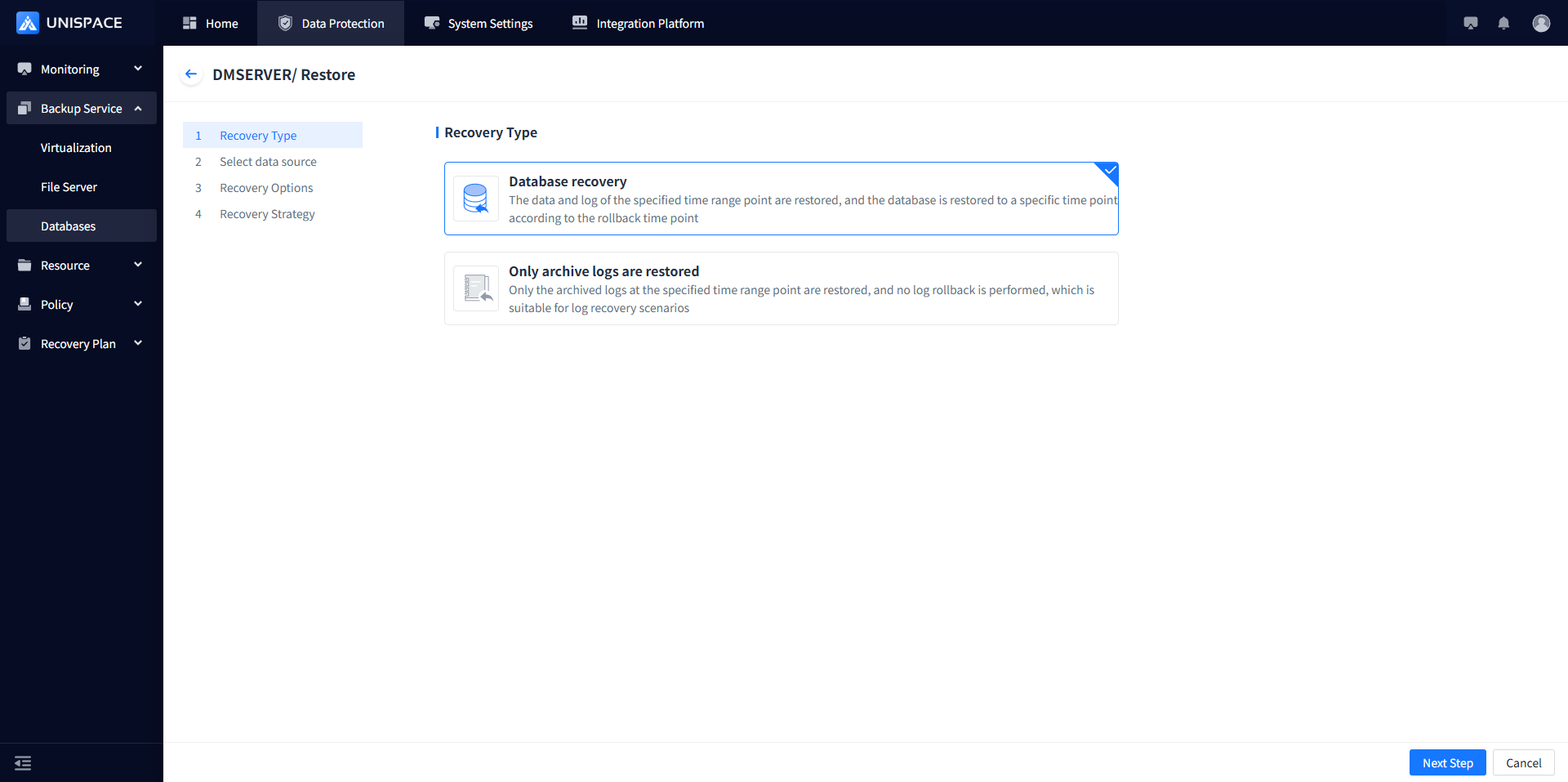This screenshot has height=782, width=1568.
Task: Choose Only archive logs are restored option
Action: pyautogui.click(x=782, y=288)
